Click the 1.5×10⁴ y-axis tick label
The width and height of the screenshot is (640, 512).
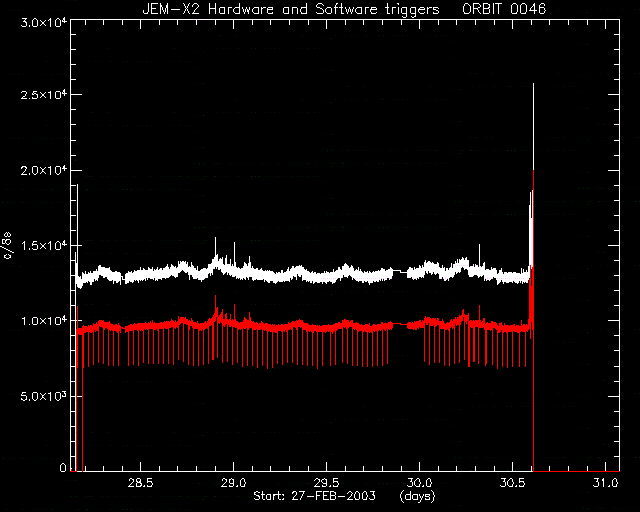pos(44,245)
